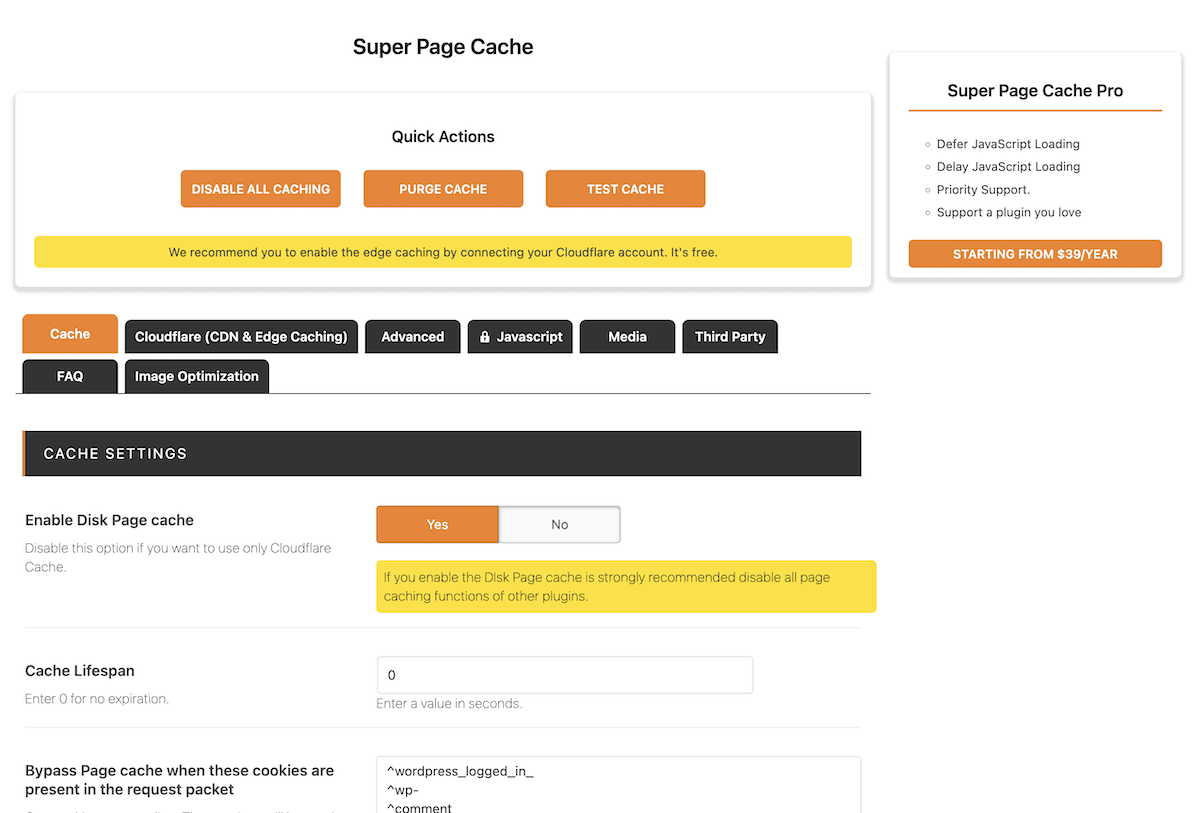This screenshot has height=813, width=1200.
Task: Click 'Priority Support.' list item
Action: point(983,190)
